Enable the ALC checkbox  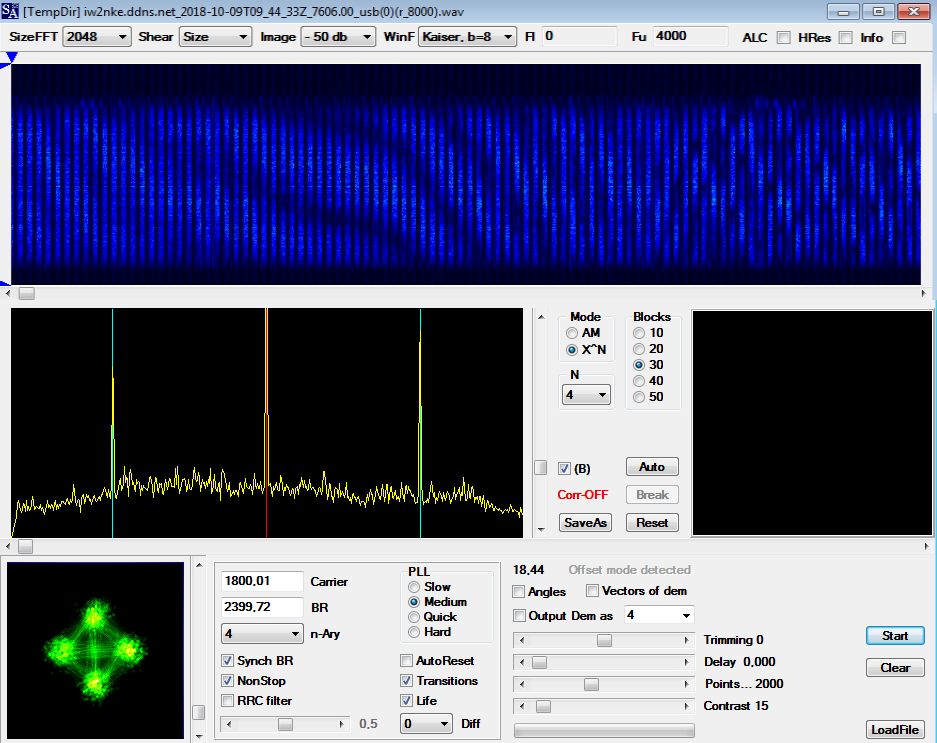[x=784, y=37]
